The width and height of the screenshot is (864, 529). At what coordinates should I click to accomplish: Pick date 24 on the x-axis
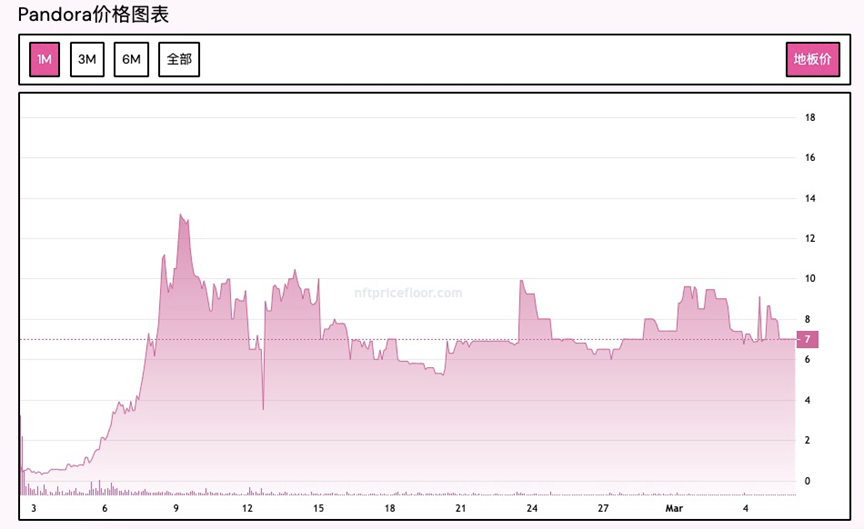coord(532,509)
